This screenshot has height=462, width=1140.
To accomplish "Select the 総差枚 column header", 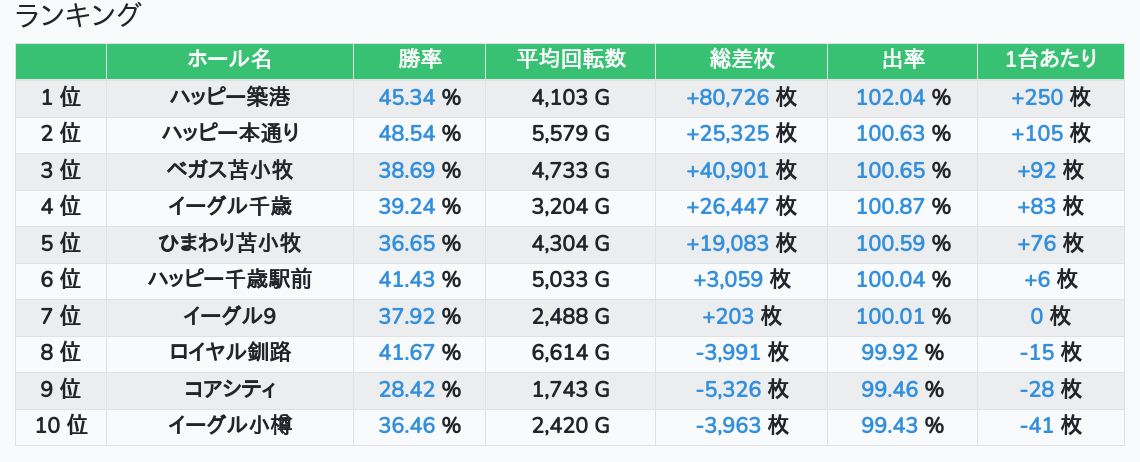I will [741, 60].
